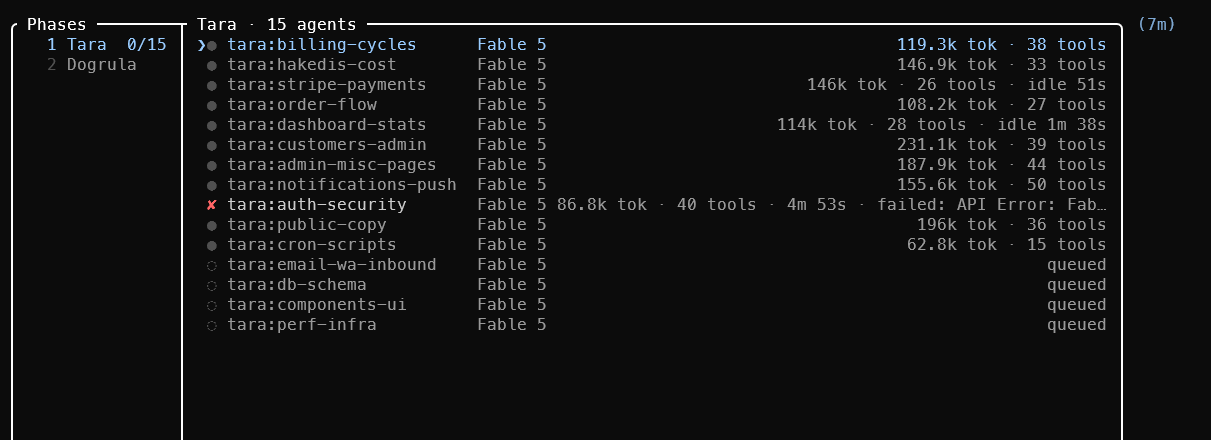
Task: Click the queued circle beside tara:email-wa-inbound
Action: pos(211,265)
